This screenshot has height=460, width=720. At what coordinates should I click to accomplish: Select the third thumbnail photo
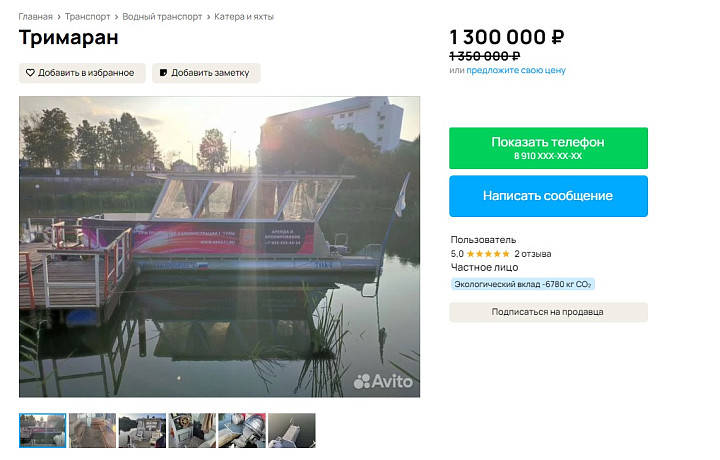[142, 430]
